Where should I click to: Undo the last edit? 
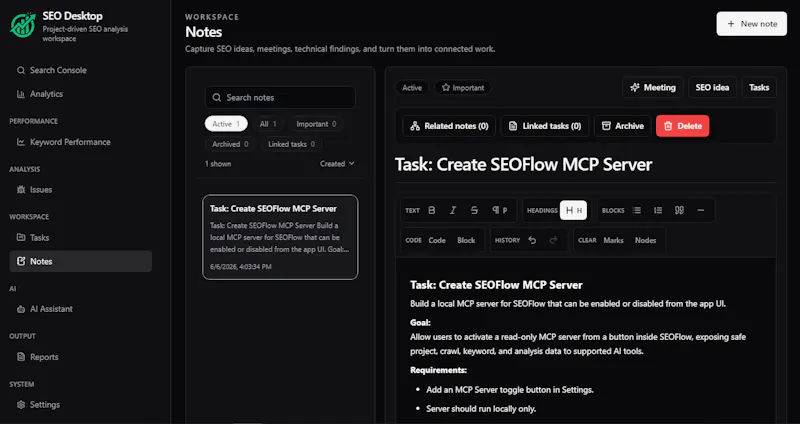pos(532,240)
